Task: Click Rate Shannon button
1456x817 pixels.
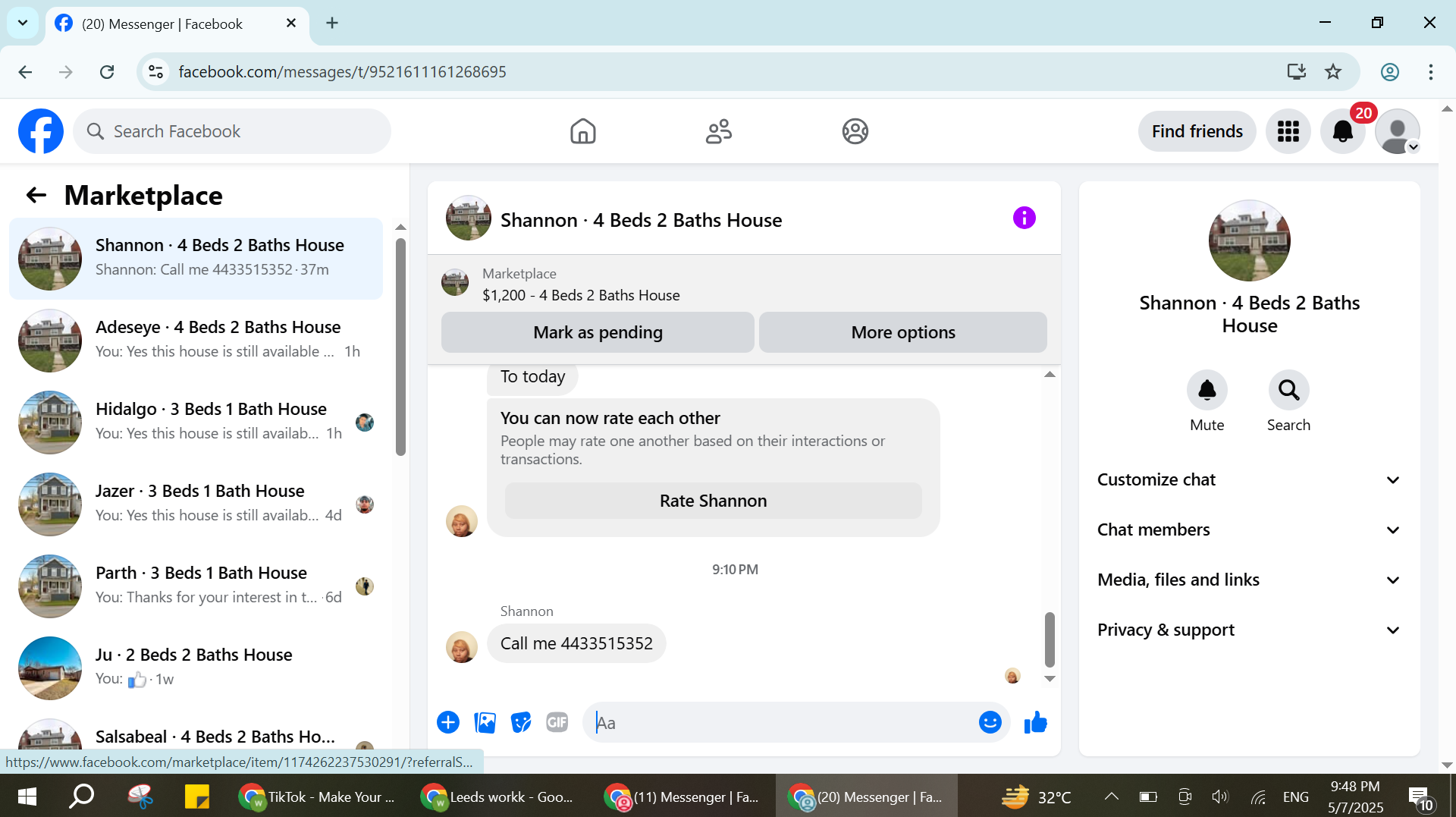Action: click(713, 501)
